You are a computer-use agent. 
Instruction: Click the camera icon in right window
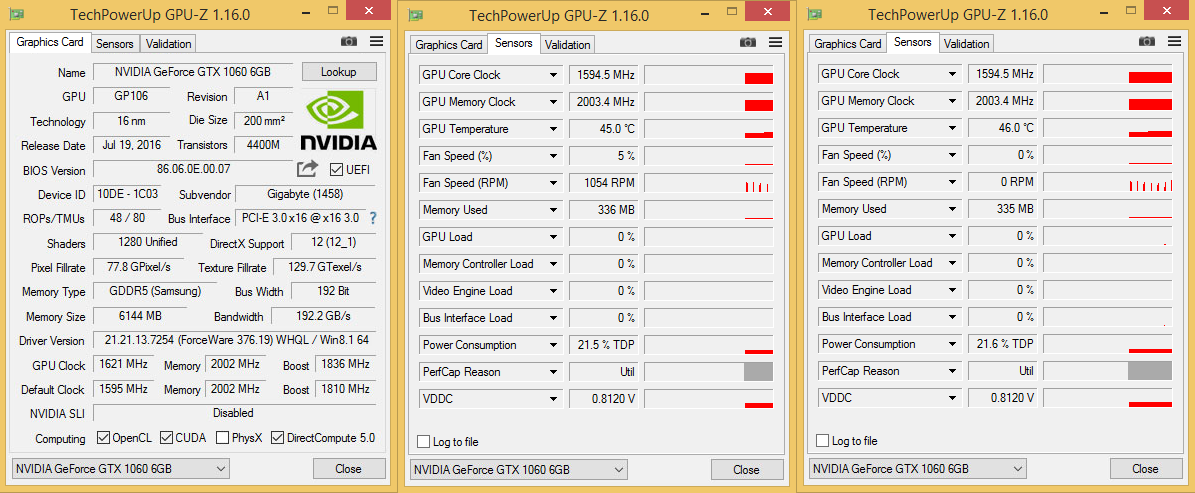click(x=1147, y=42)
